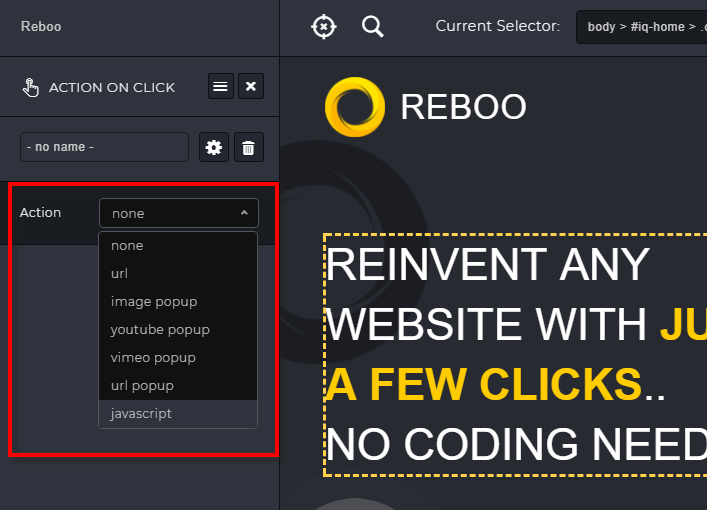Open the hamburger menu in Action on Click
The height and width of the screenshot is (510, 707).
click(220, 86)
